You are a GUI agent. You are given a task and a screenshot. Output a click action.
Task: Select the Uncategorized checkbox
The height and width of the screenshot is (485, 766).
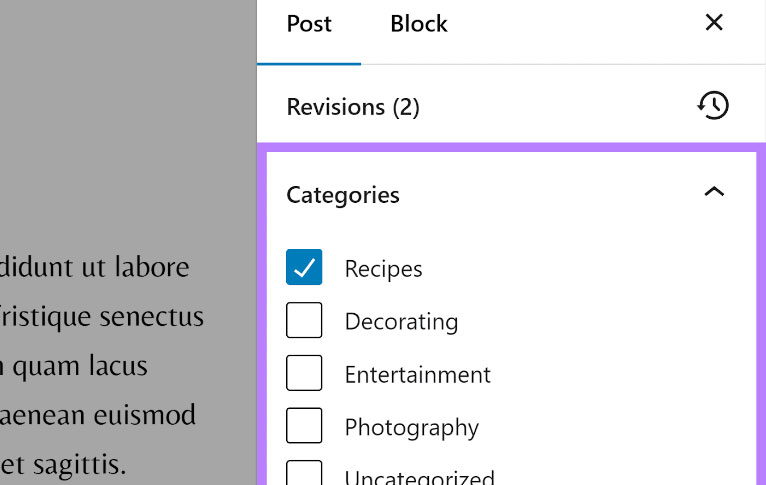click(x=304, y=474)
